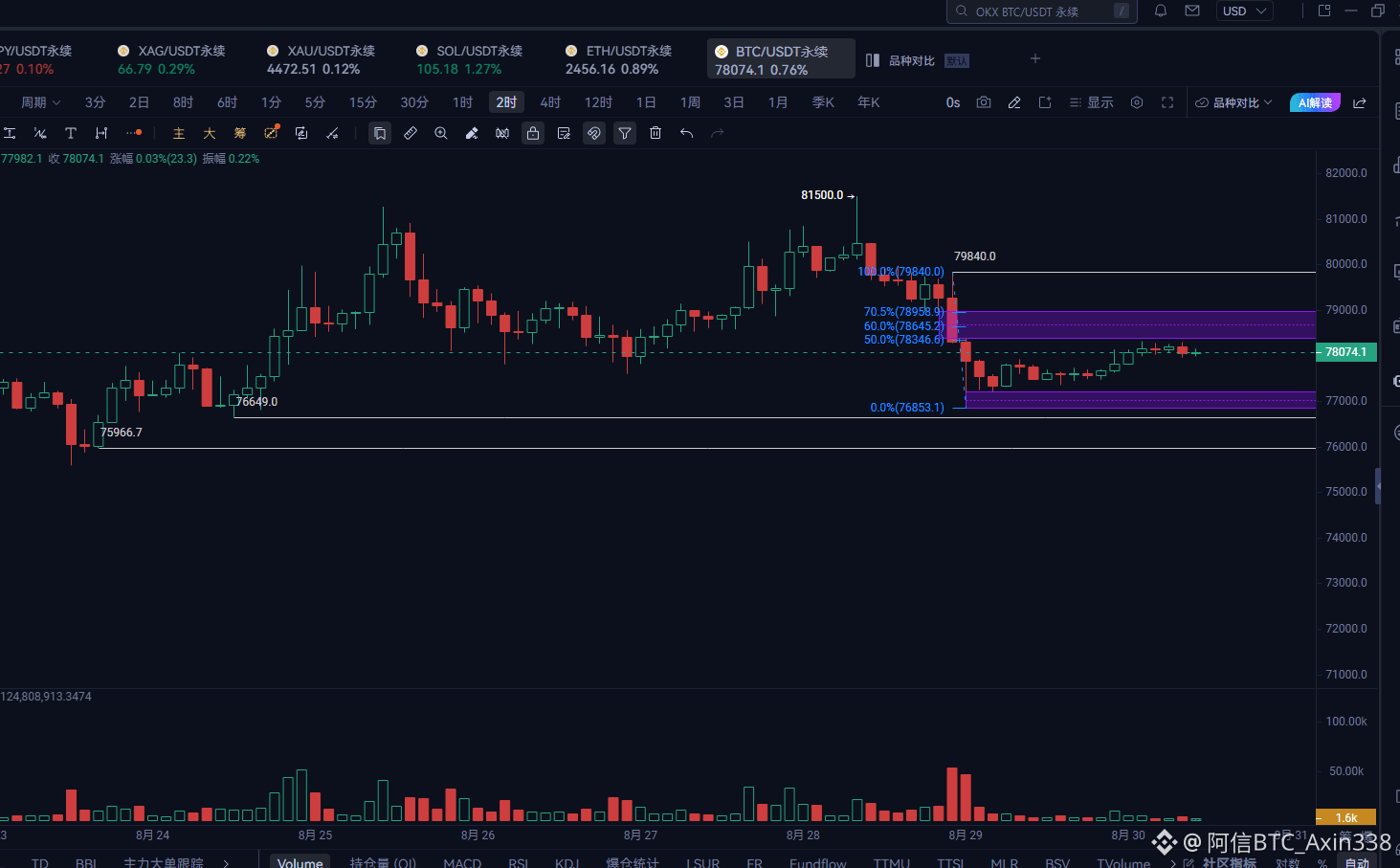Click the 大 indicator icon
Image resolution: width=1400 pixels, height=868 pixels.
[210, 133]
